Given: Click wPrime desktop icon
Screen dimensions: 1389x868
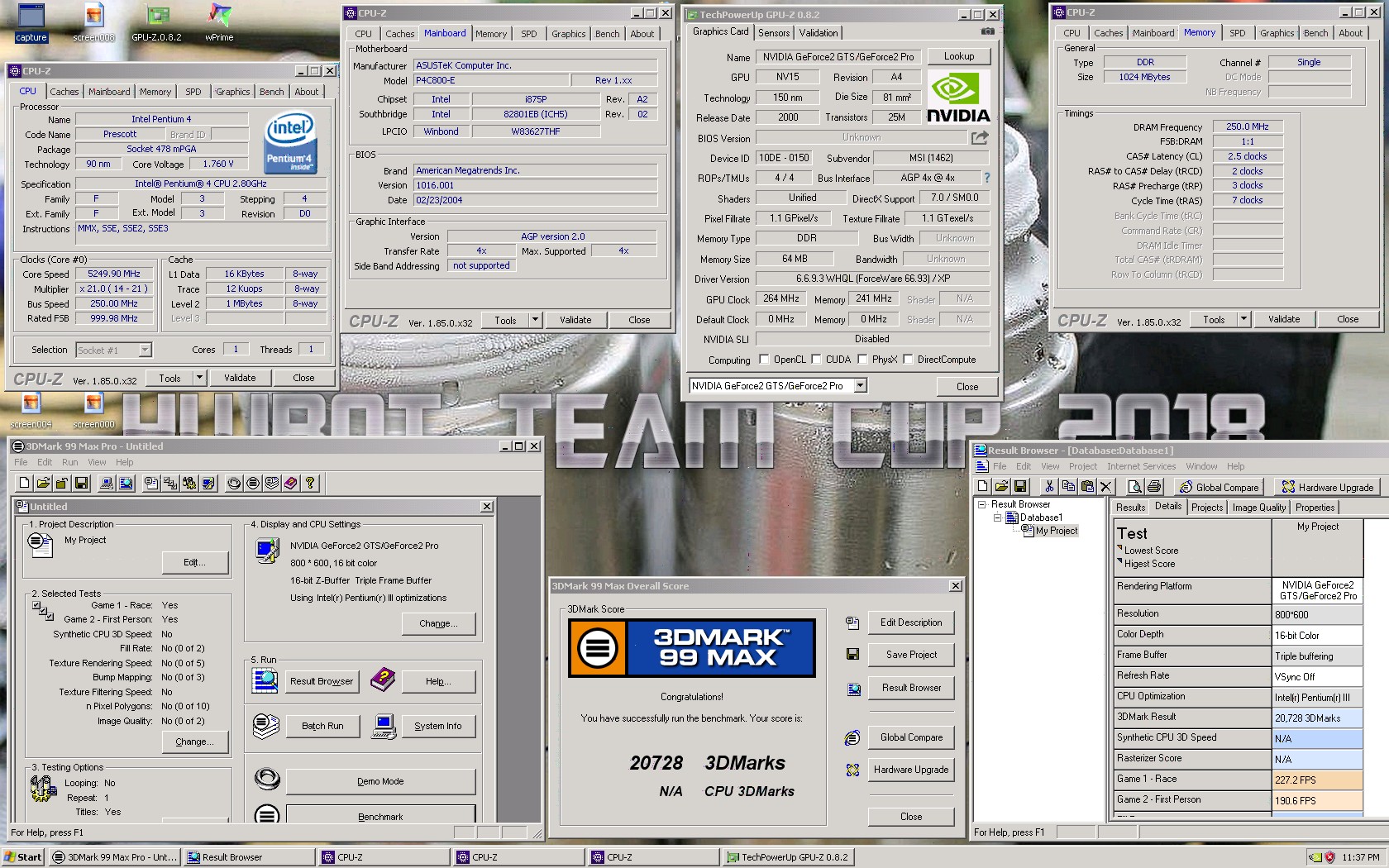Looking at the screenshot, I should click(219, 22).
